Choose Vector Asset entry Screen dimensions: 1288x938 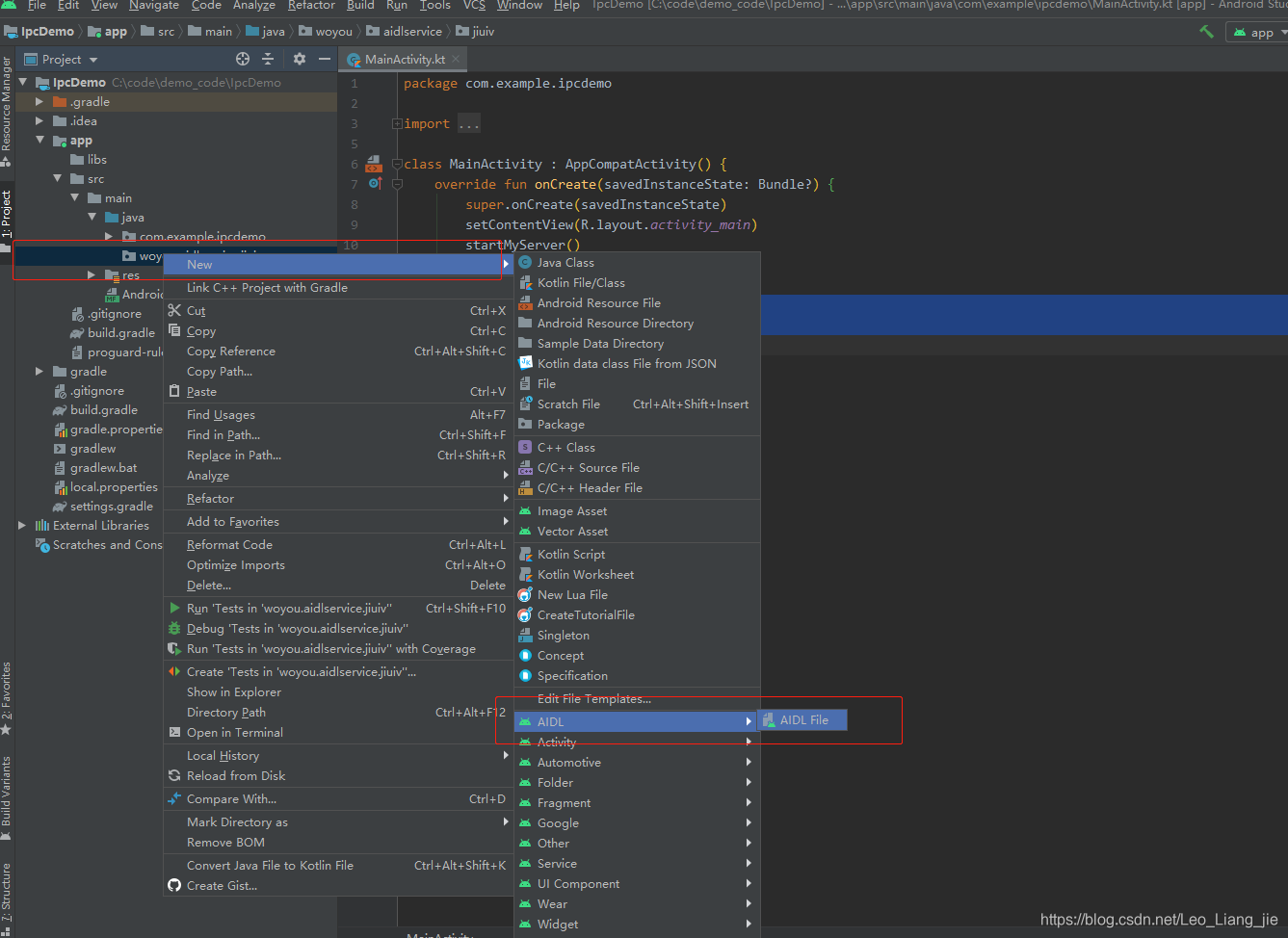637,531
